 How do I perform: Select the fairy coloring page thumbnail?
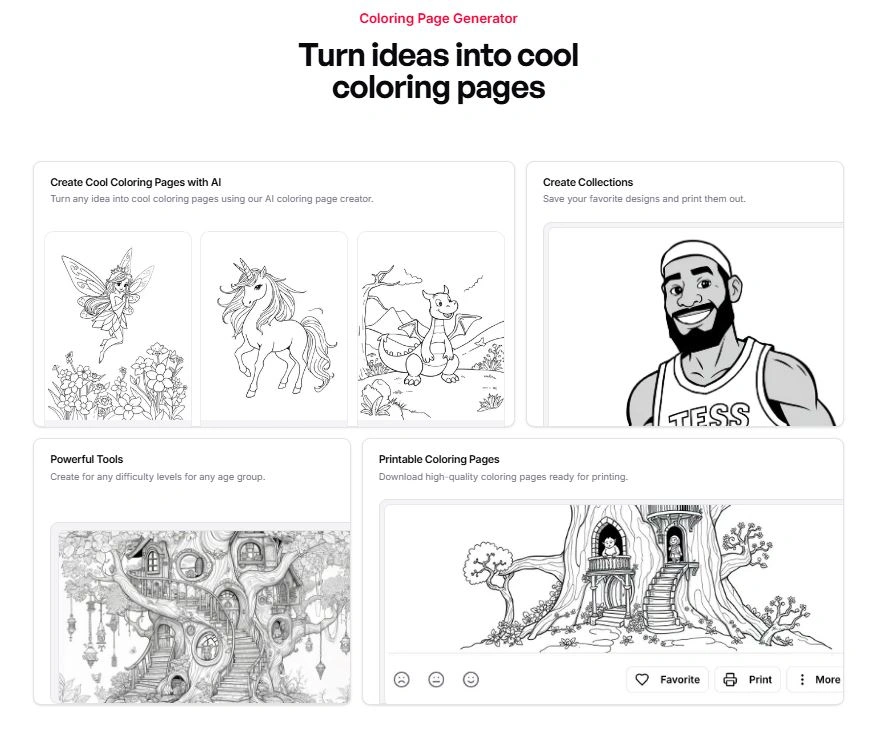pos(118,329)
